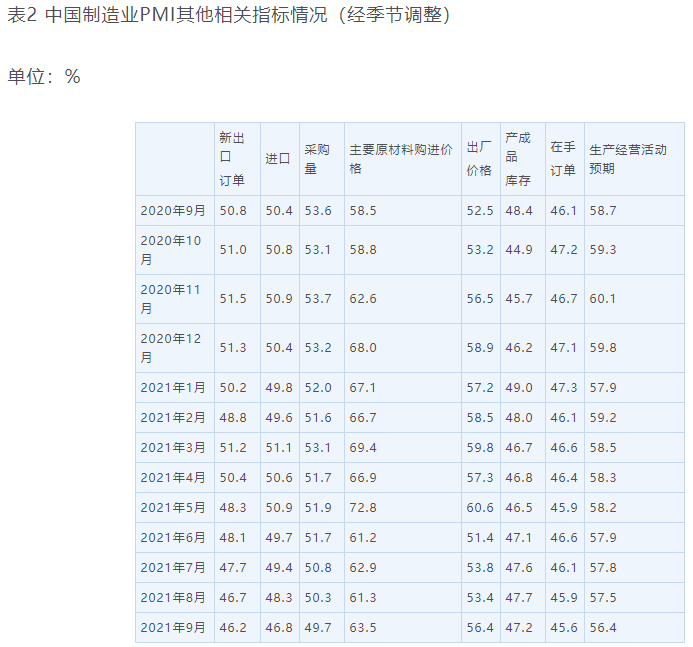
Task: Click the 61.3 value in 2021年8月 row
Action: pos(363,598)
